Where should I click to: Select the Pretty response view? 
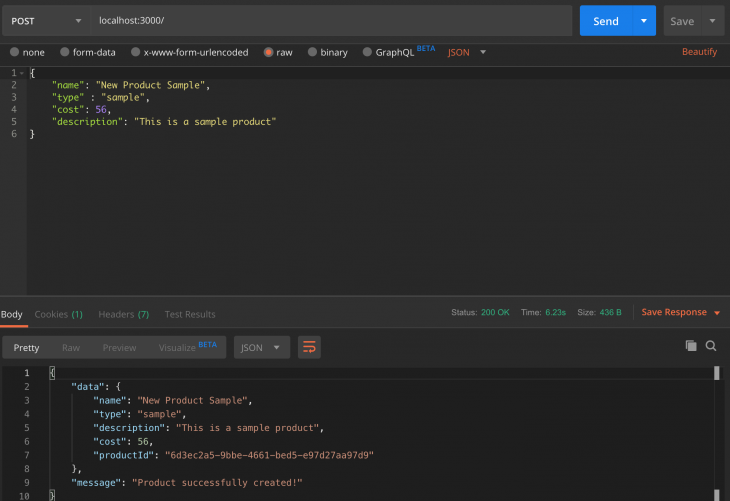27,348
